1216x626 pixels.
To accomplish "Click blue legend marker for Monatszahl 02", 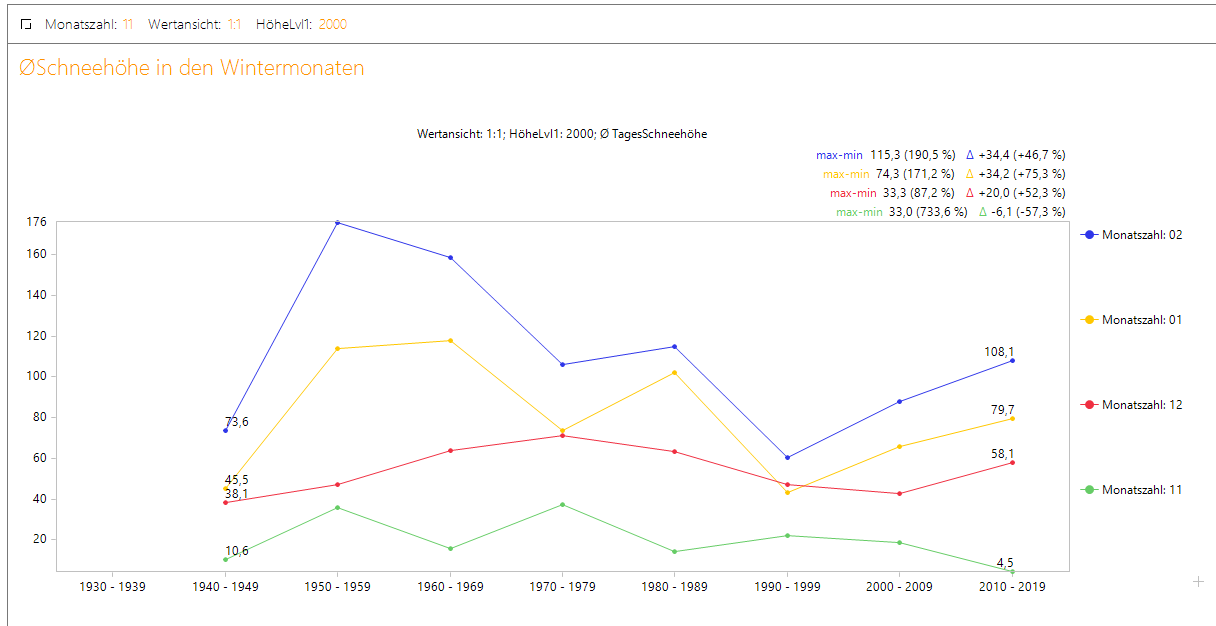I will pyautogui.click(x=1090, y=235).
